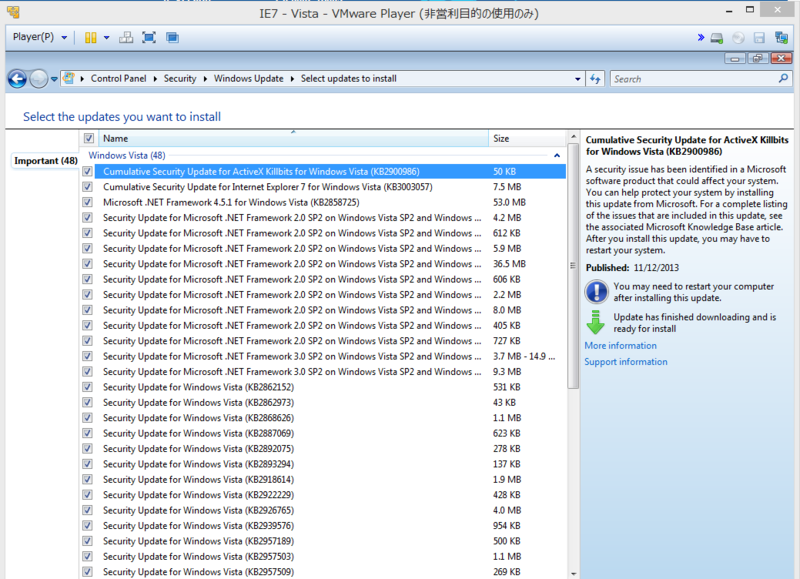
Task: Click in the Search input field
Action: 694,79
